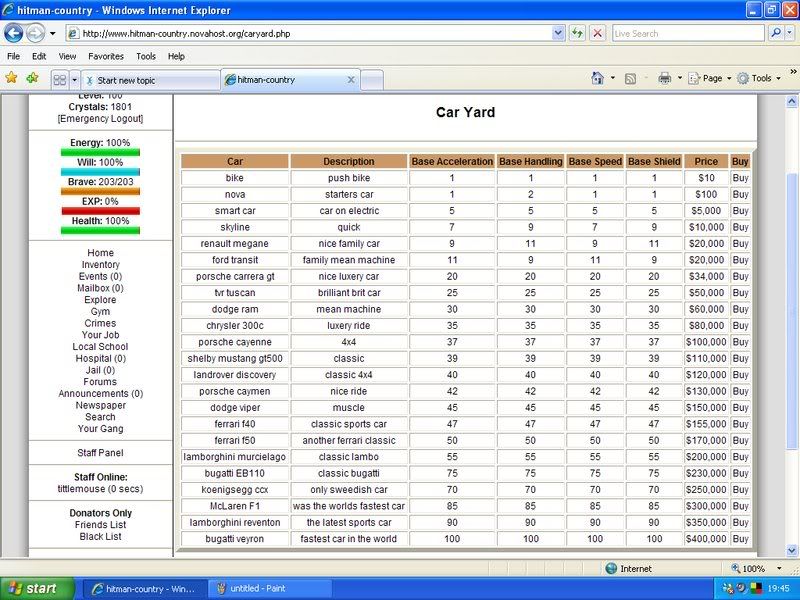
Task: Click the Home page icon
Action: (x=597, y=78)
